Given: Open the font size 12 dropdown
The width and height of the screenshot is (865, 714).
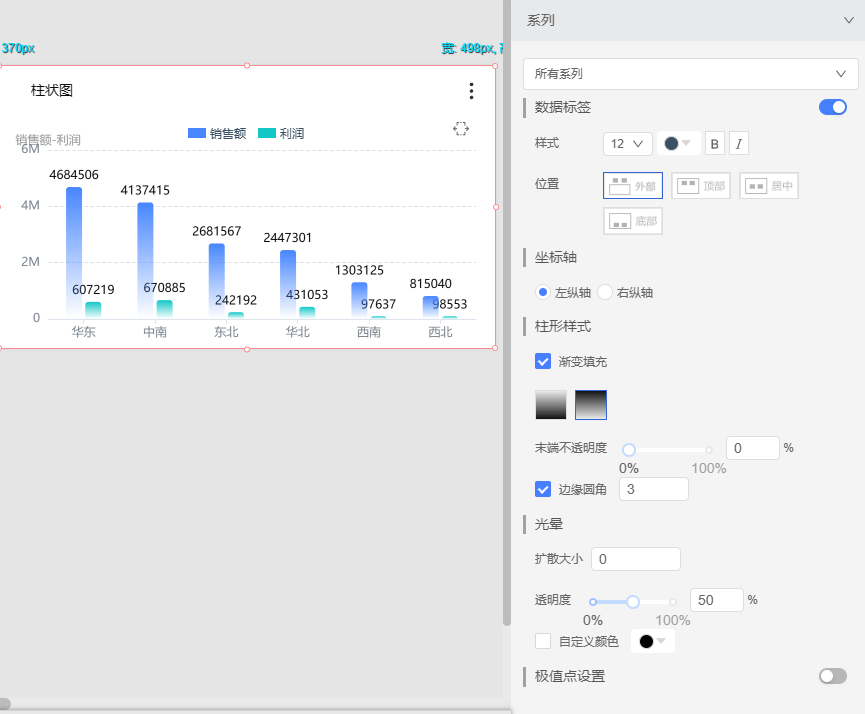Looking at the screenshot, I should (627, 144).
